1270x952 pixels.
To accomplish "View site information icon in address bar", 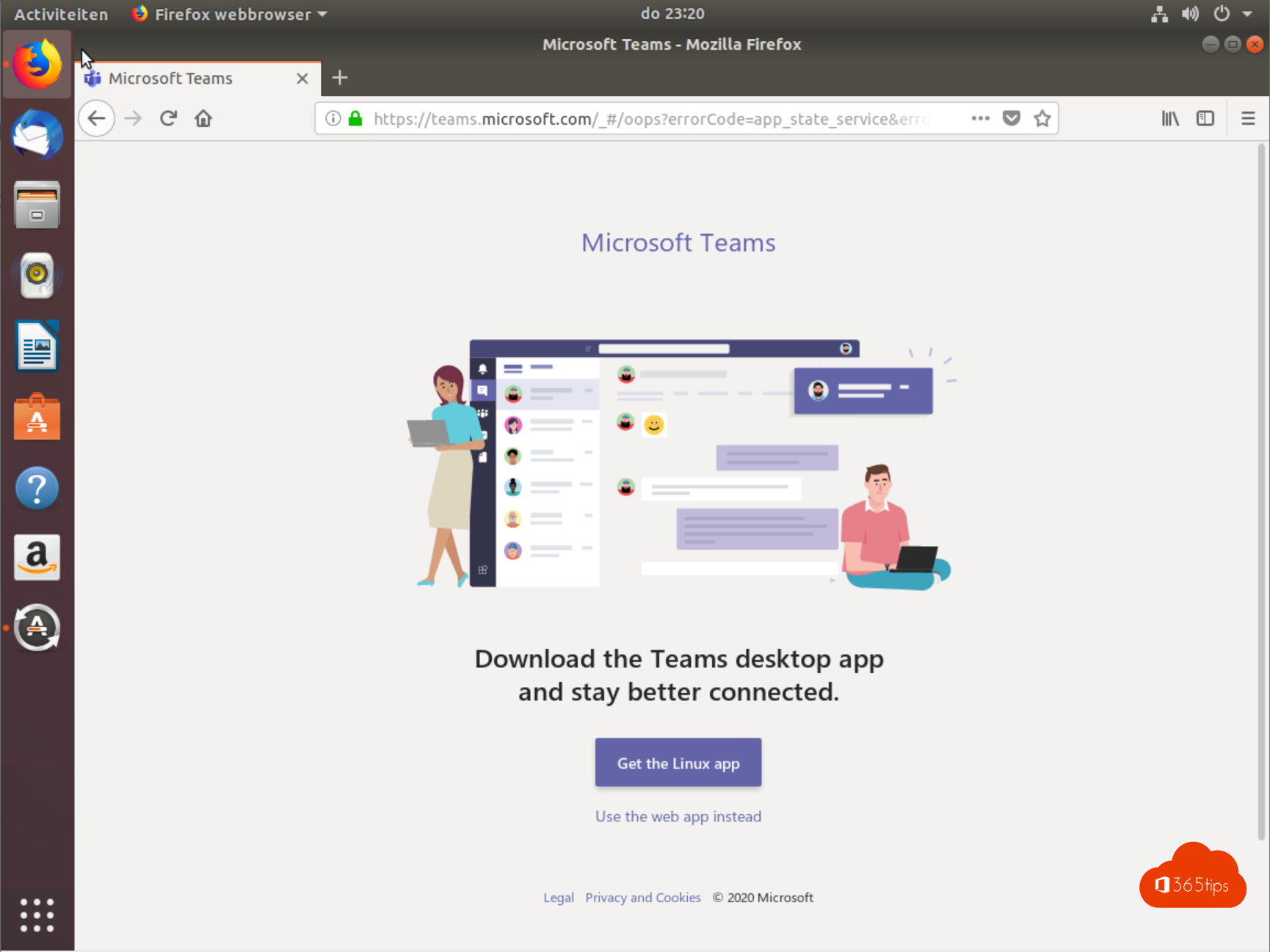I will (333, 118).
